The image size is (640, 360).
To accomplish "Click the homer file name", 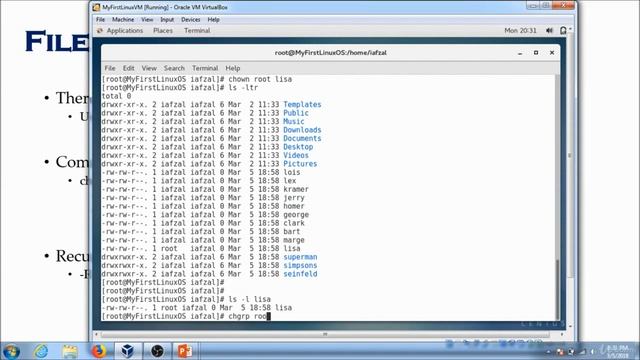I will coord(293,206).
